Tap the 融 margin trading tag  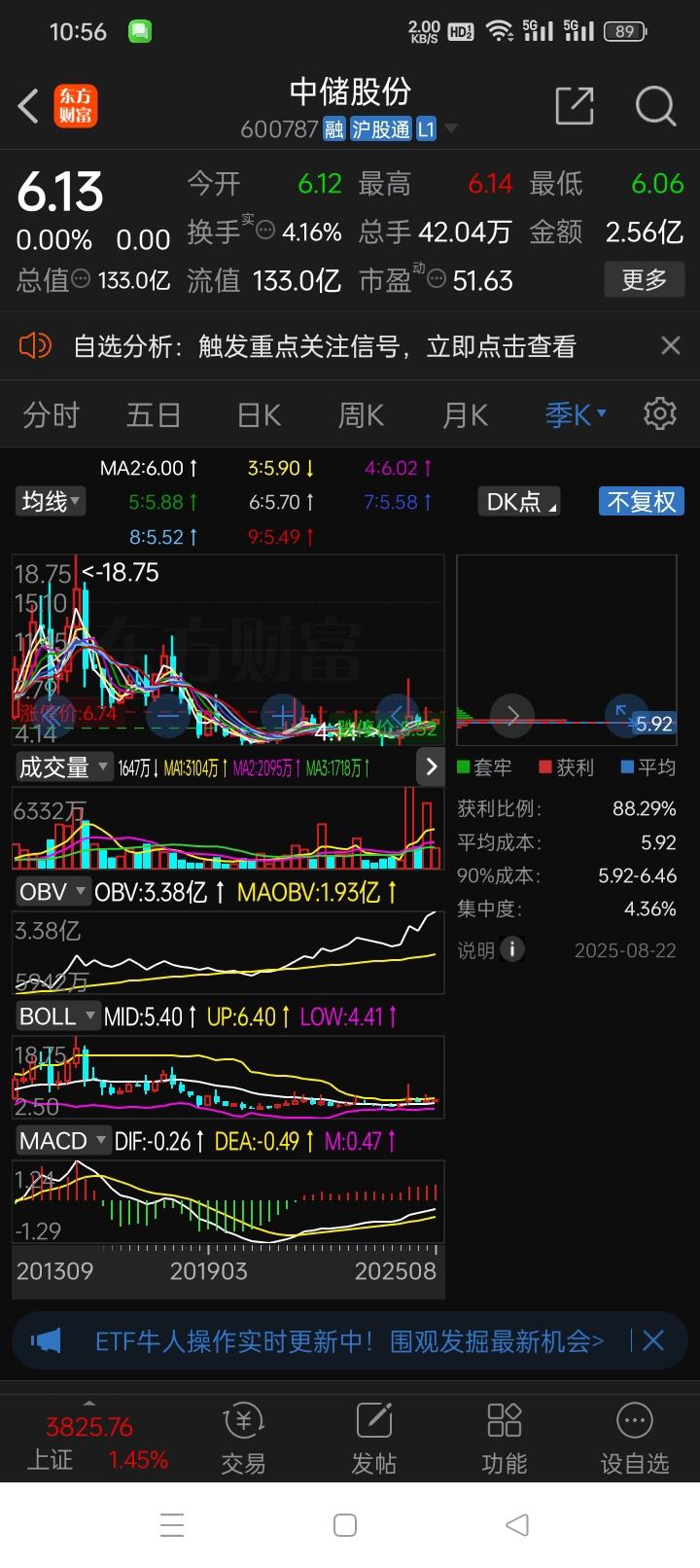(334, 128)
